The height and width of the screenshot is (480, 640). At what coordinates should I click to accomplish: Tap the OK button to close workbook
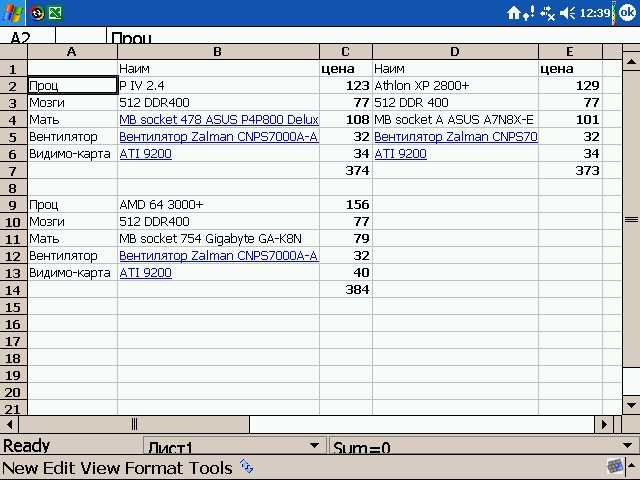click(x=627, y=13)
